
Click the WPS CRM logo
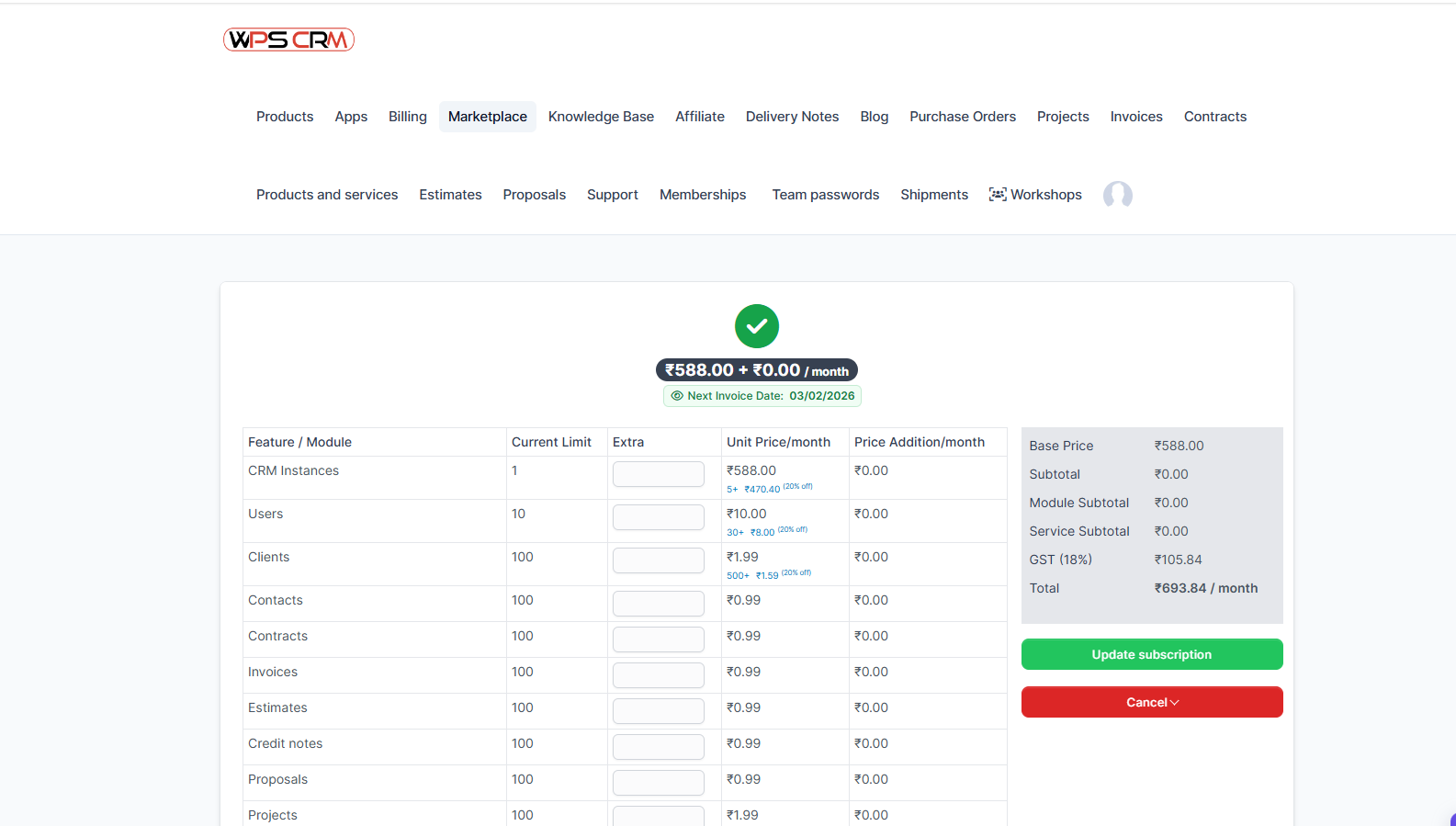(x=288, y=40)
